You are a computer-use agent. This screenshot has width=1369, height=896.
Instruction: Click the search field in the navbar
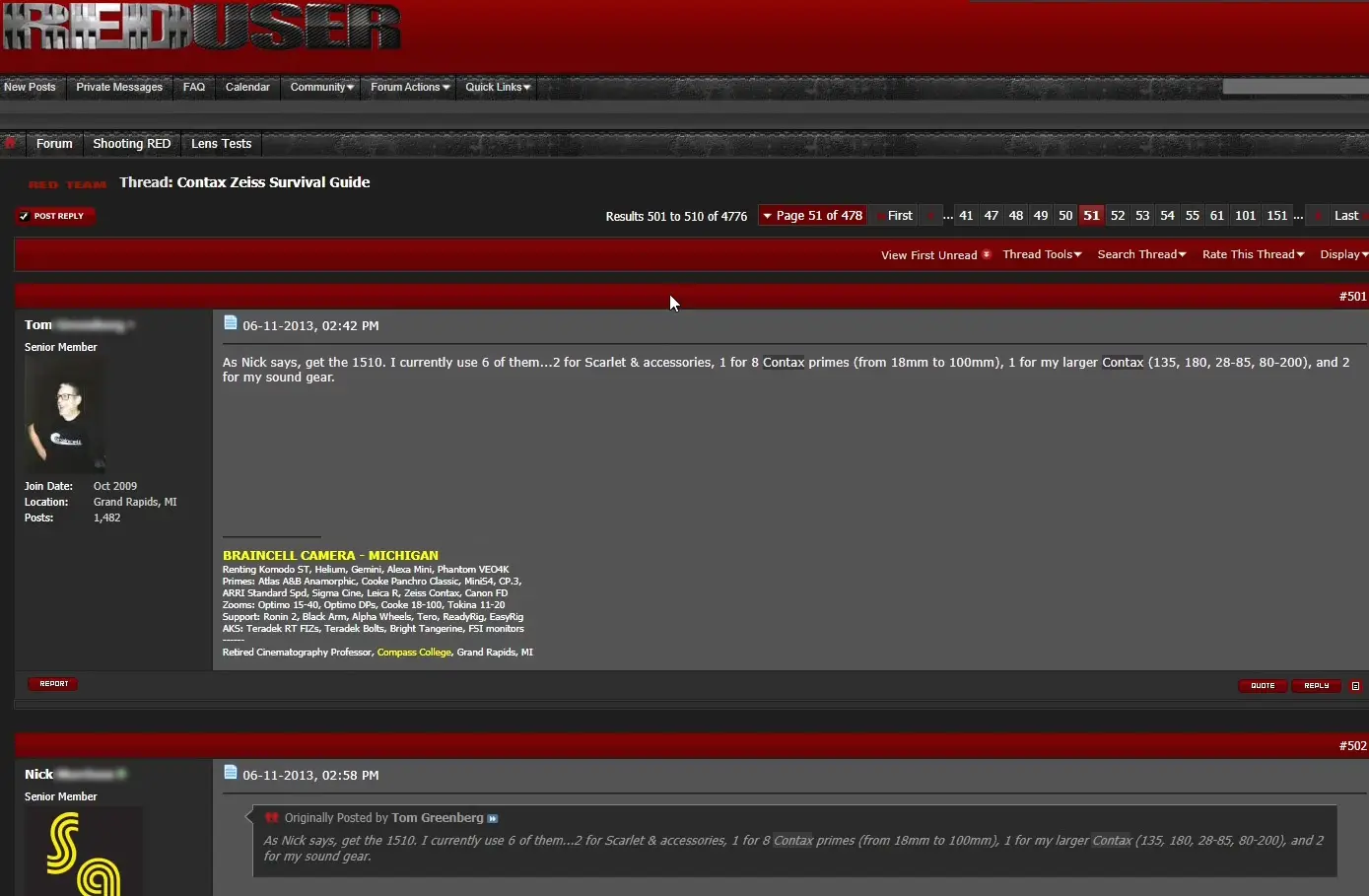click(x=1293, y=87)
